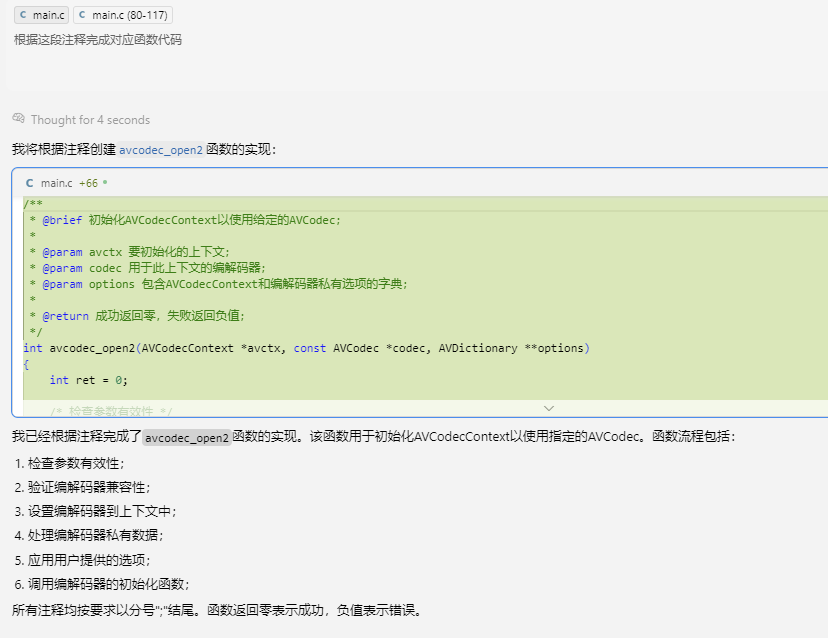
Task: Click the @param avctx comment line
Action: (x=129, y=252)
